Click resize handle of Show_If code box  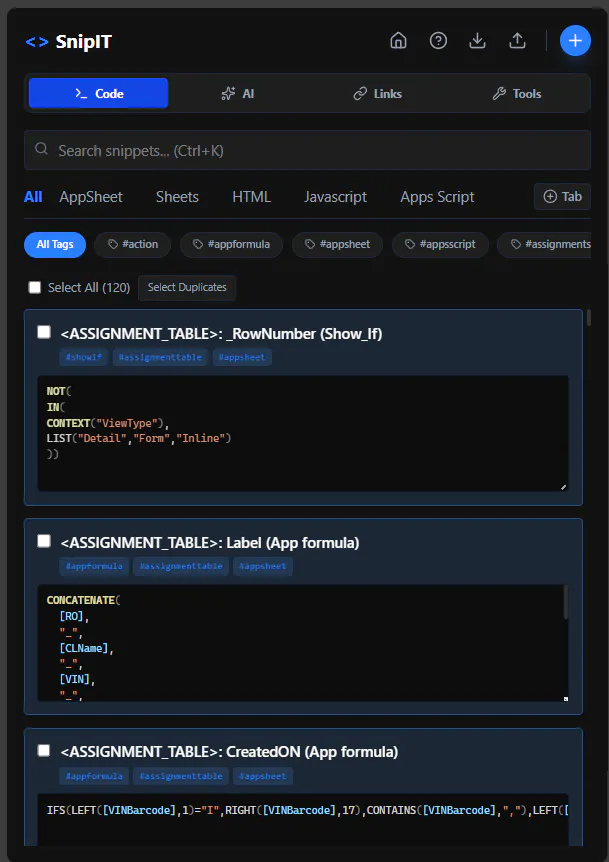pos(564,487)
